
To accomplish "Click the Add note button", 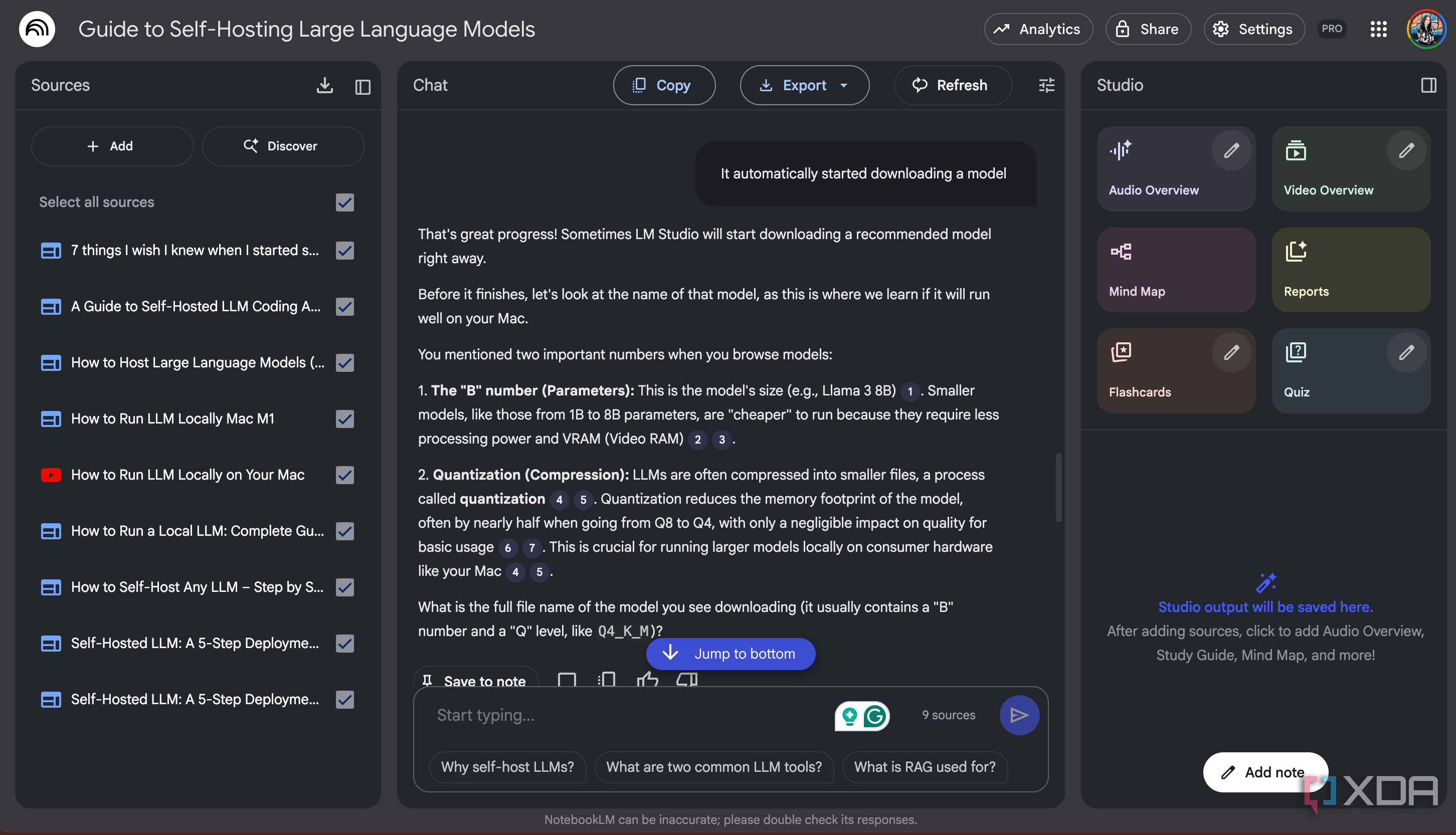I will tap(1265, 772).
